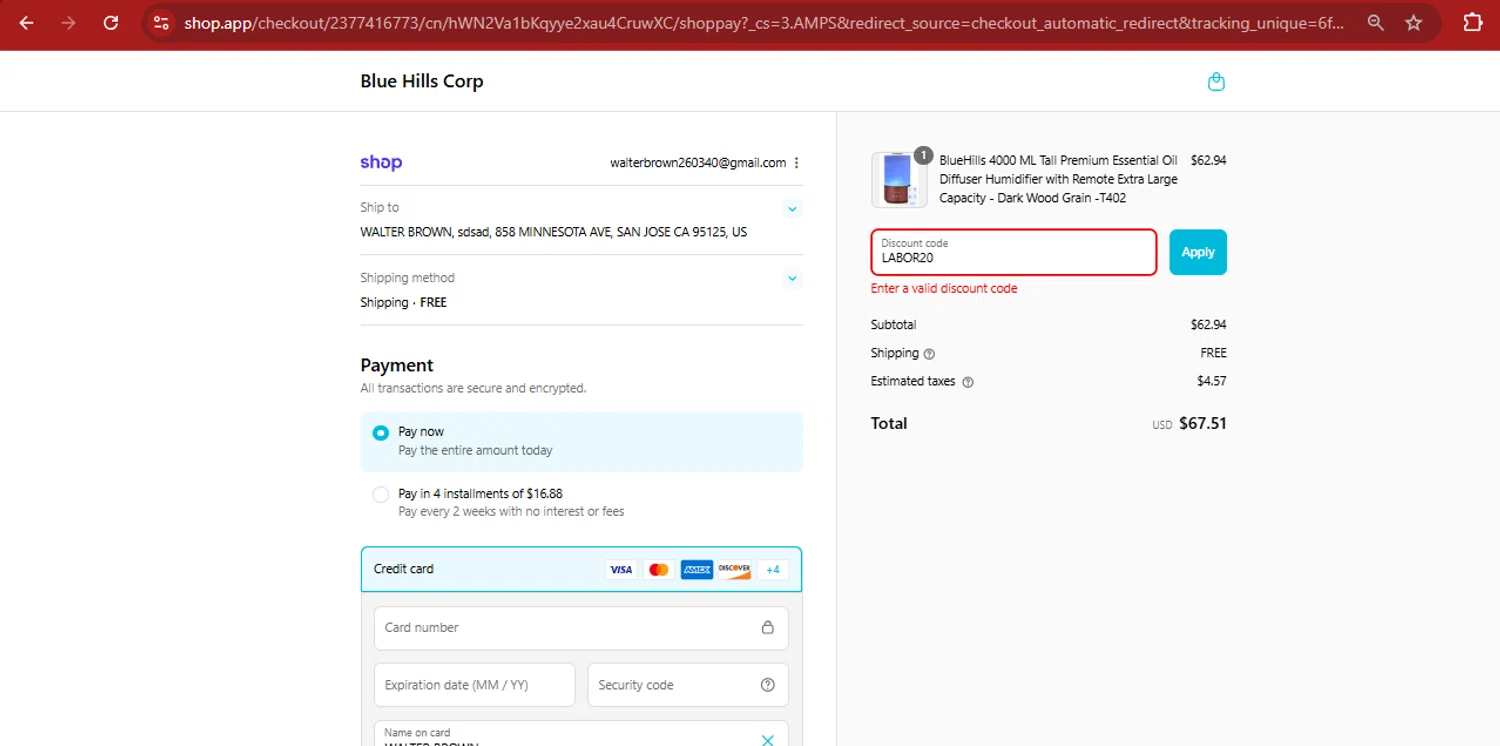
Task: Click the Mastercard logo
Action: tap(658, 569)
